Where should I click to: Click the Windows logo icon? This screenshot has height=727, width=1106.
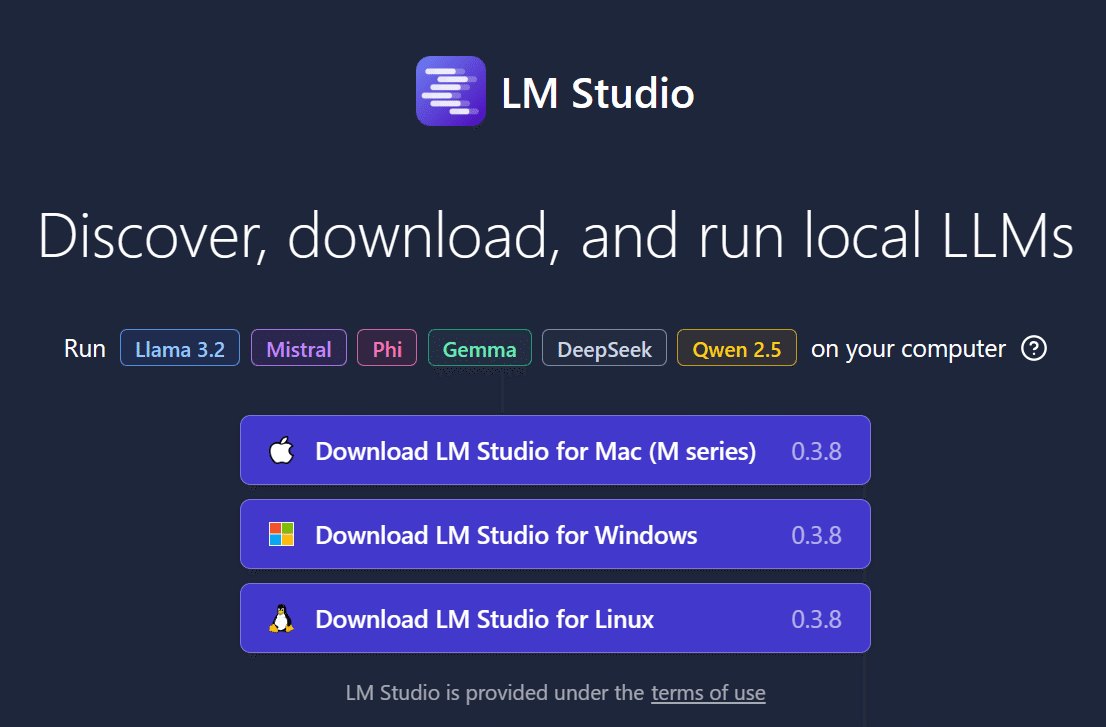(x=281, y=534)
